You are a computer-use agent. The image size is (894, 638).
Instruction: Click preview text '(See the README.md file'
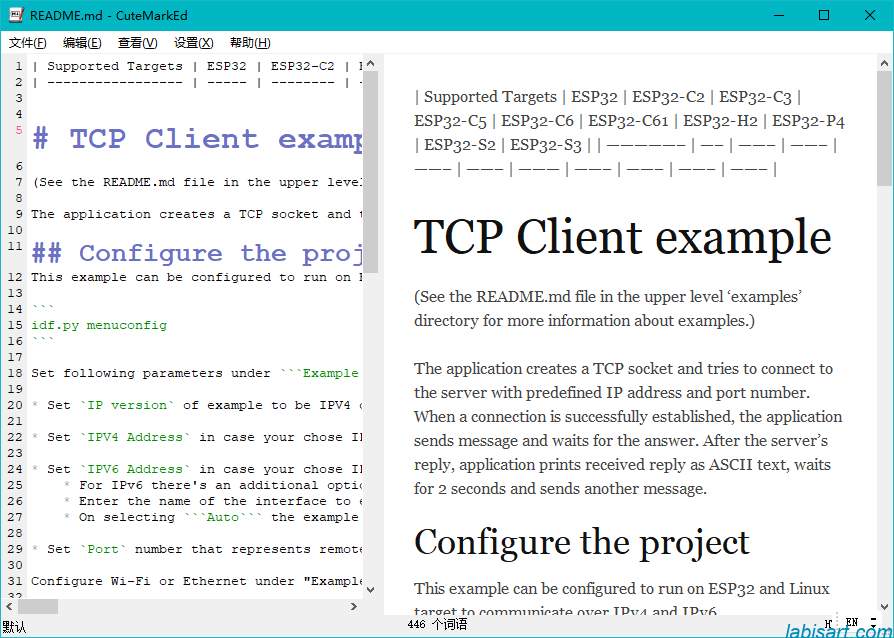tap(608, 308)
